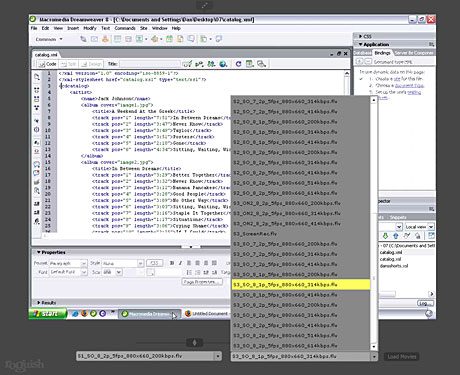Click the View Options toolbar icon
460x375 pixels.
click(250, 64)
